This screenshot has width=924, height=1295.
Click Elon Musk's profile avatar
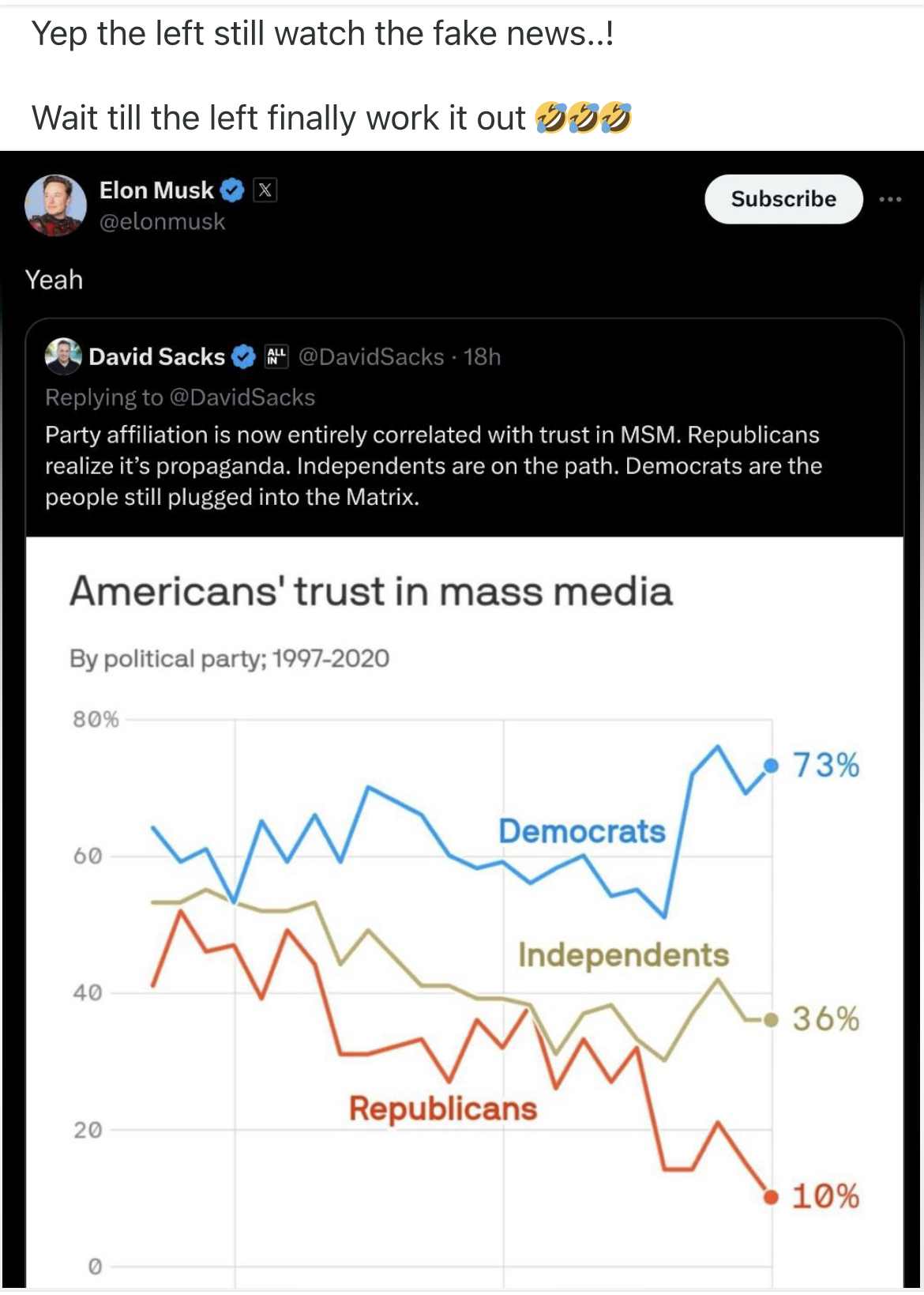pyautogui.click(x=55, y=205)
